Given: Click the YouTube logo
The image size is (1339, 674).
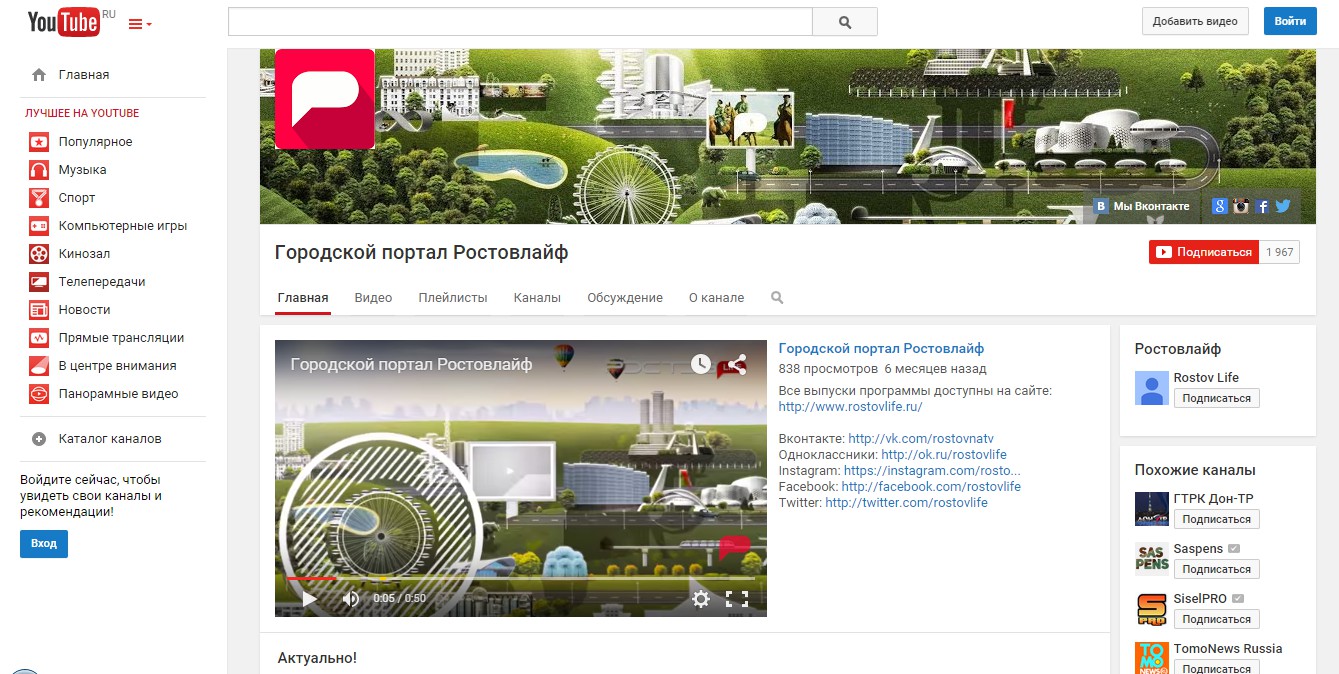Looking at the screenshot, I should [x=63, y=22].
